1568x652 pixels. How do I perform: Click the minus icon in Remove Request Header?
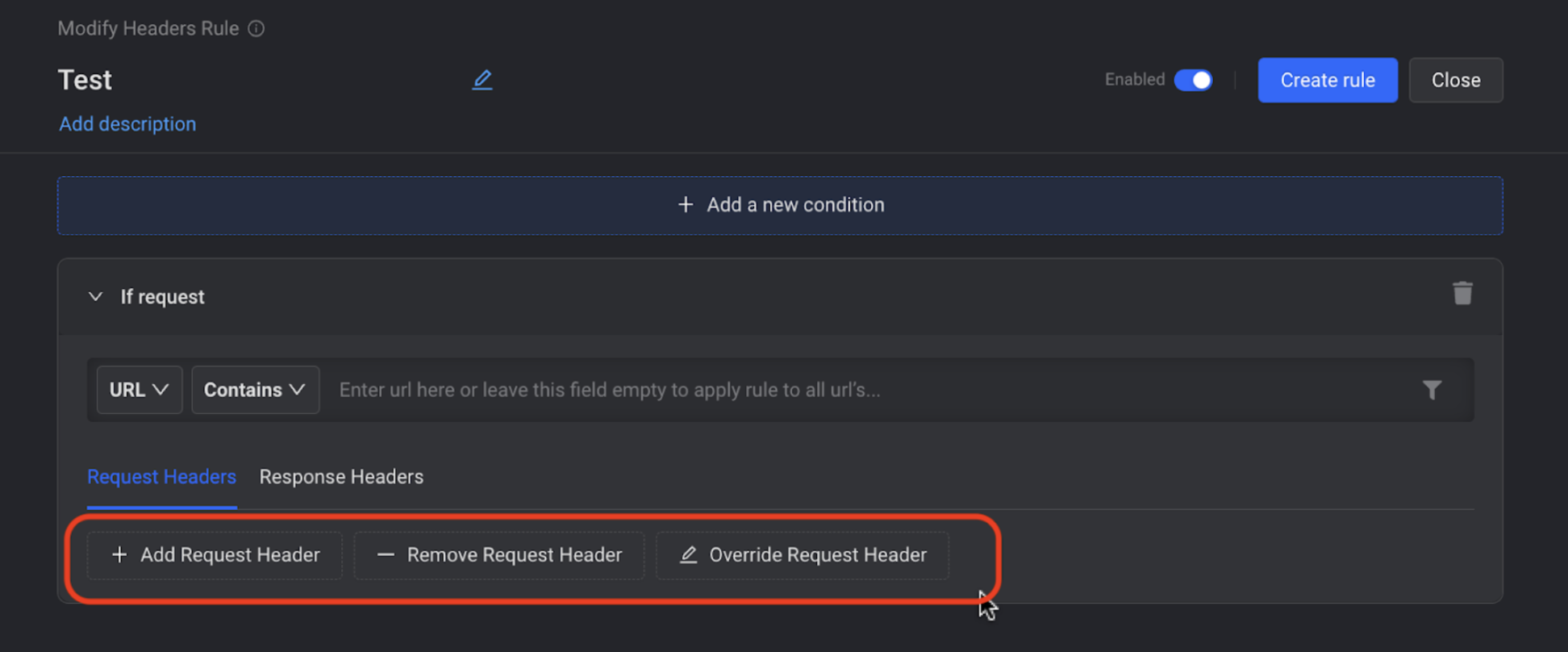386,555
